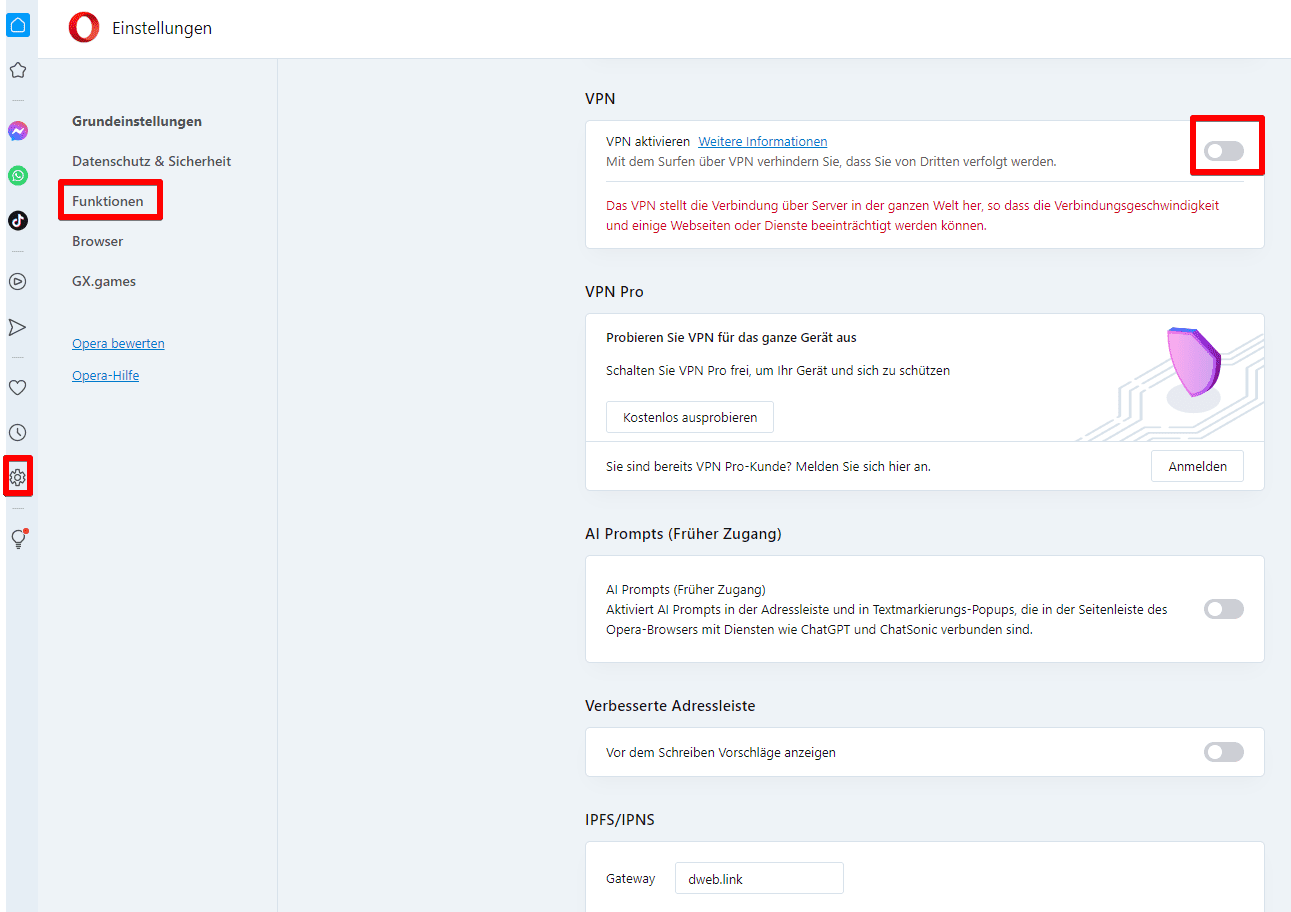The width and height of the screenshot is (1291, 912).
Task: Go to Browser settings section
Action: pyautogui.click(x=98, y=241)
